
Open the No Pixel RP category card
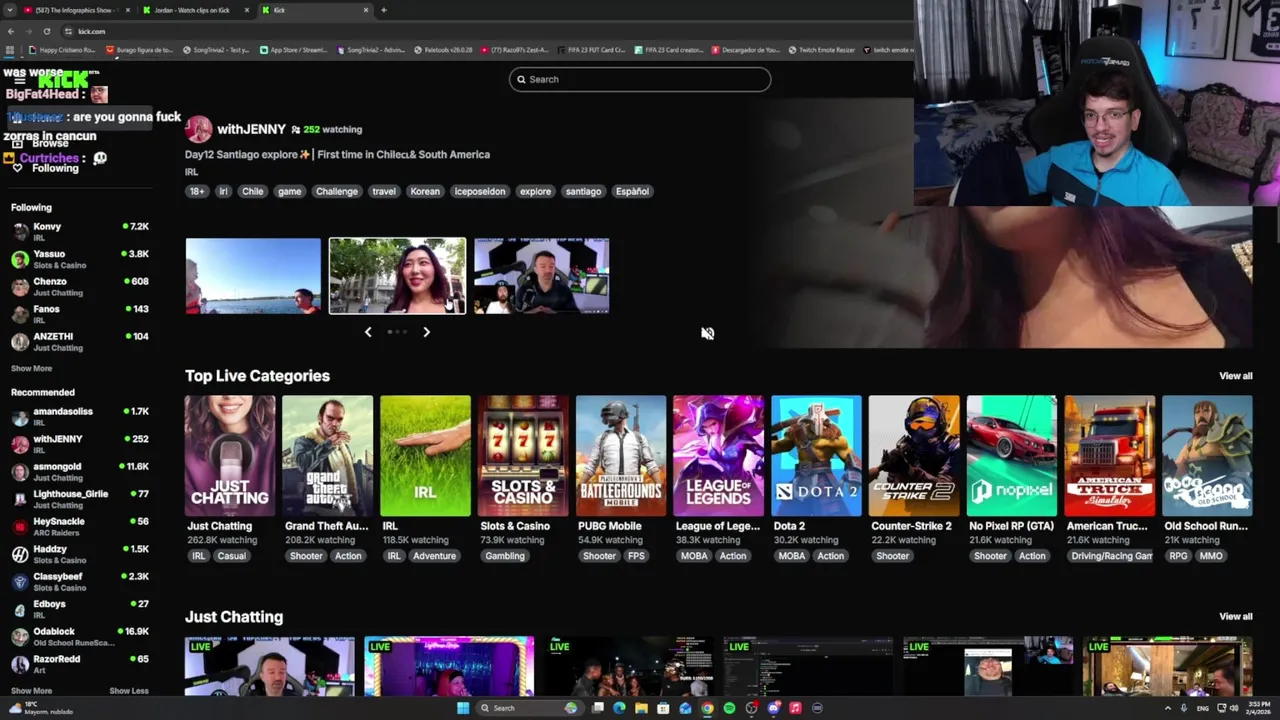point(1012,456)
